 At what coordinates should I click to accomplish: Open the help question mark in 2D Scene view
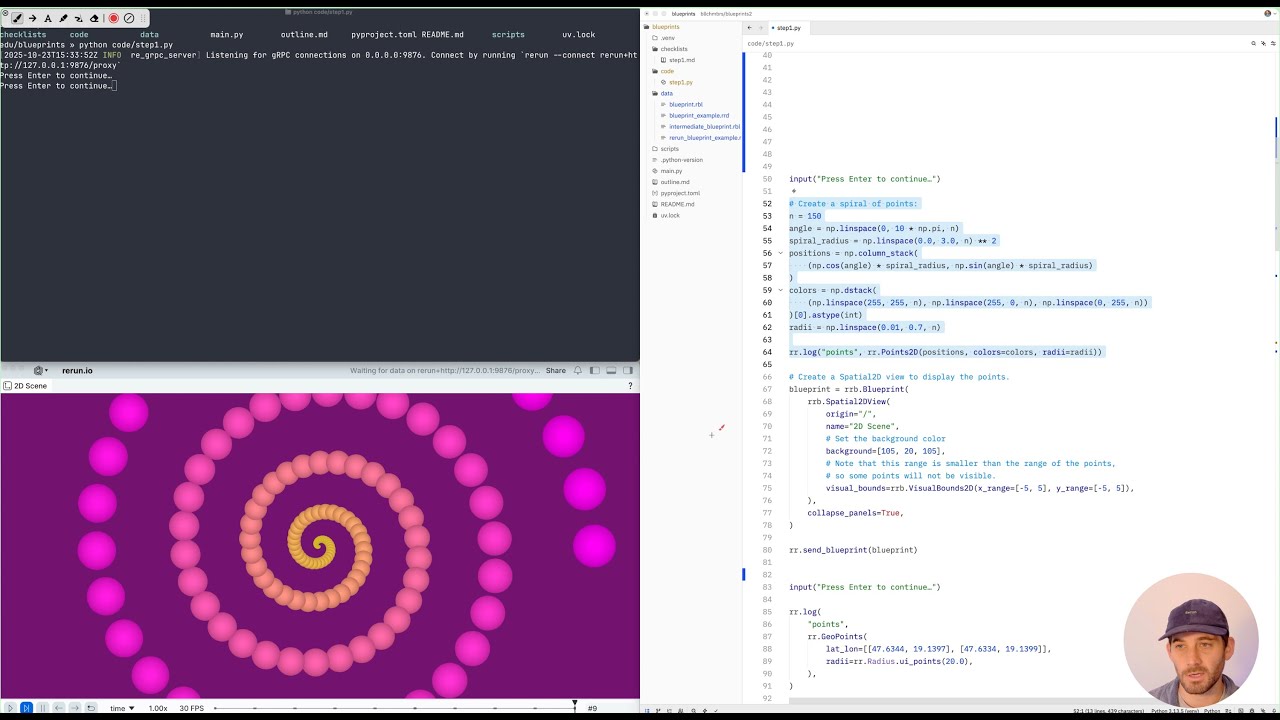[630, 385]
